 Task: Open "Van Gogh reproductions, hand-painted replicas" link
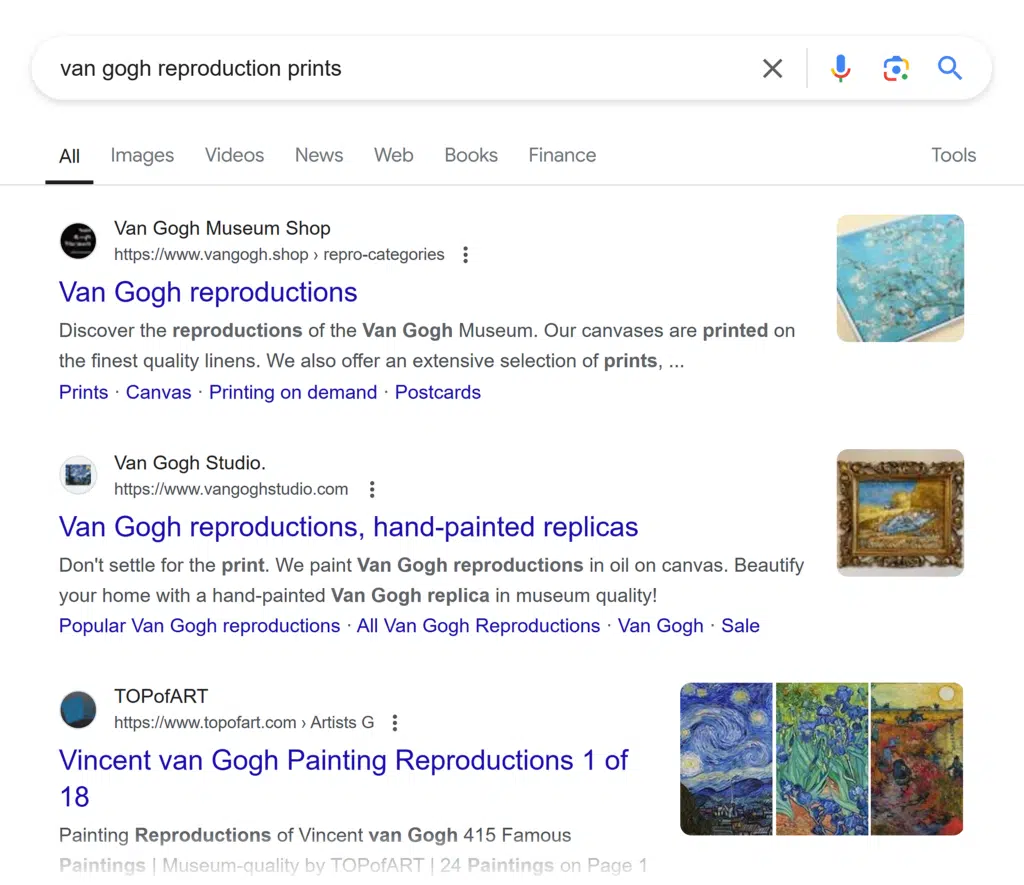point(348,527)
